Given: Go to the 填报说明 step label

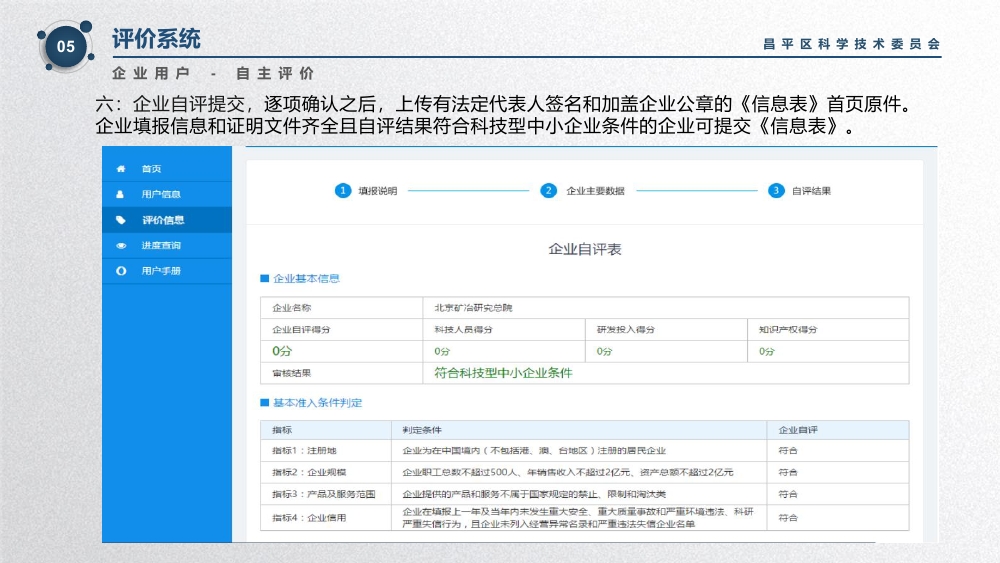Looking at the screenshot, I should (378, 191).
